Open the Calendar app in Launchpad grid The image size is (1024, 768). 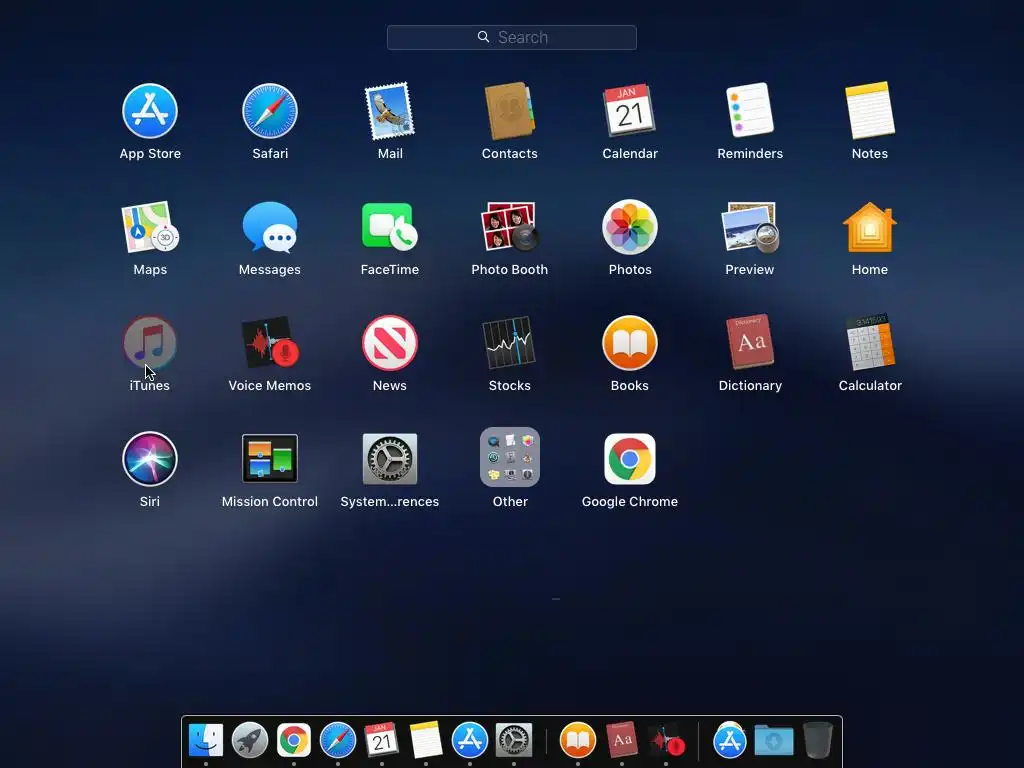pyautogui.click(x=630, y=110)
